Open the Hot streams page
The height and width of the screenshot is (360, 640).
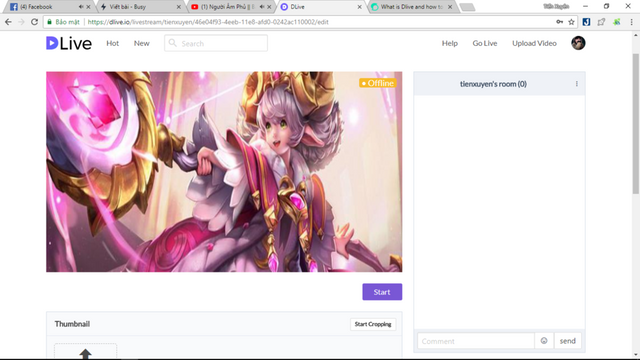point(112,43)
